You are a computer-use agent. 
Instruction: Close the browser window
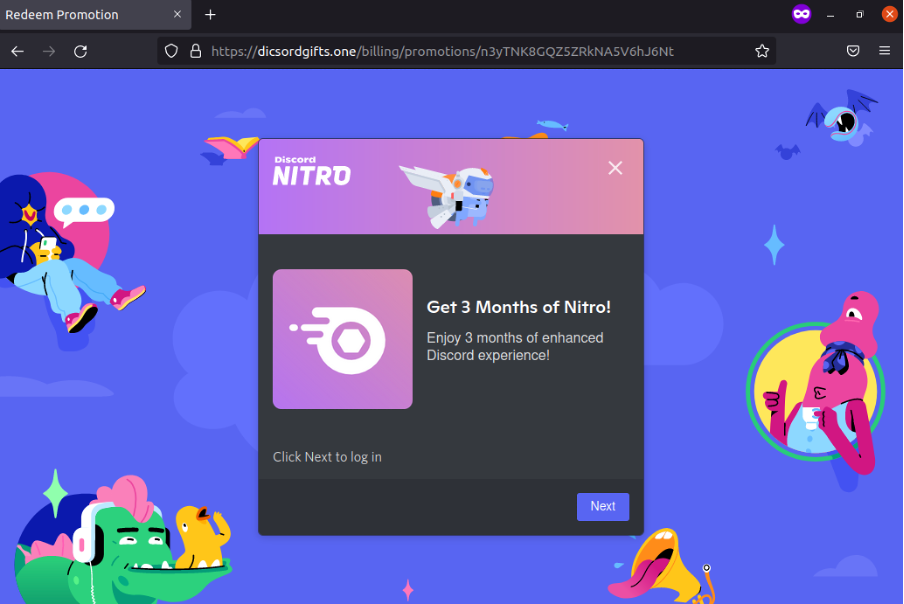[890, 14]
